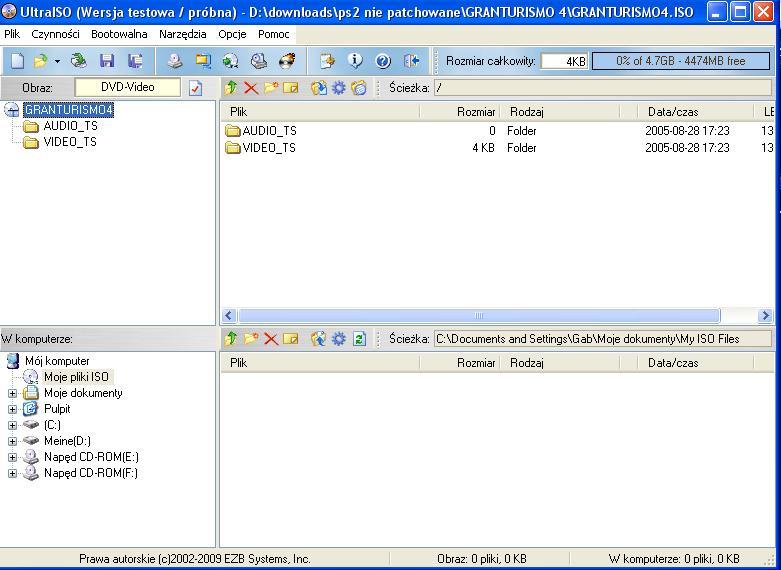
Task: Click the red X Delete icon in image pane
Action: [x=251, y=88]
